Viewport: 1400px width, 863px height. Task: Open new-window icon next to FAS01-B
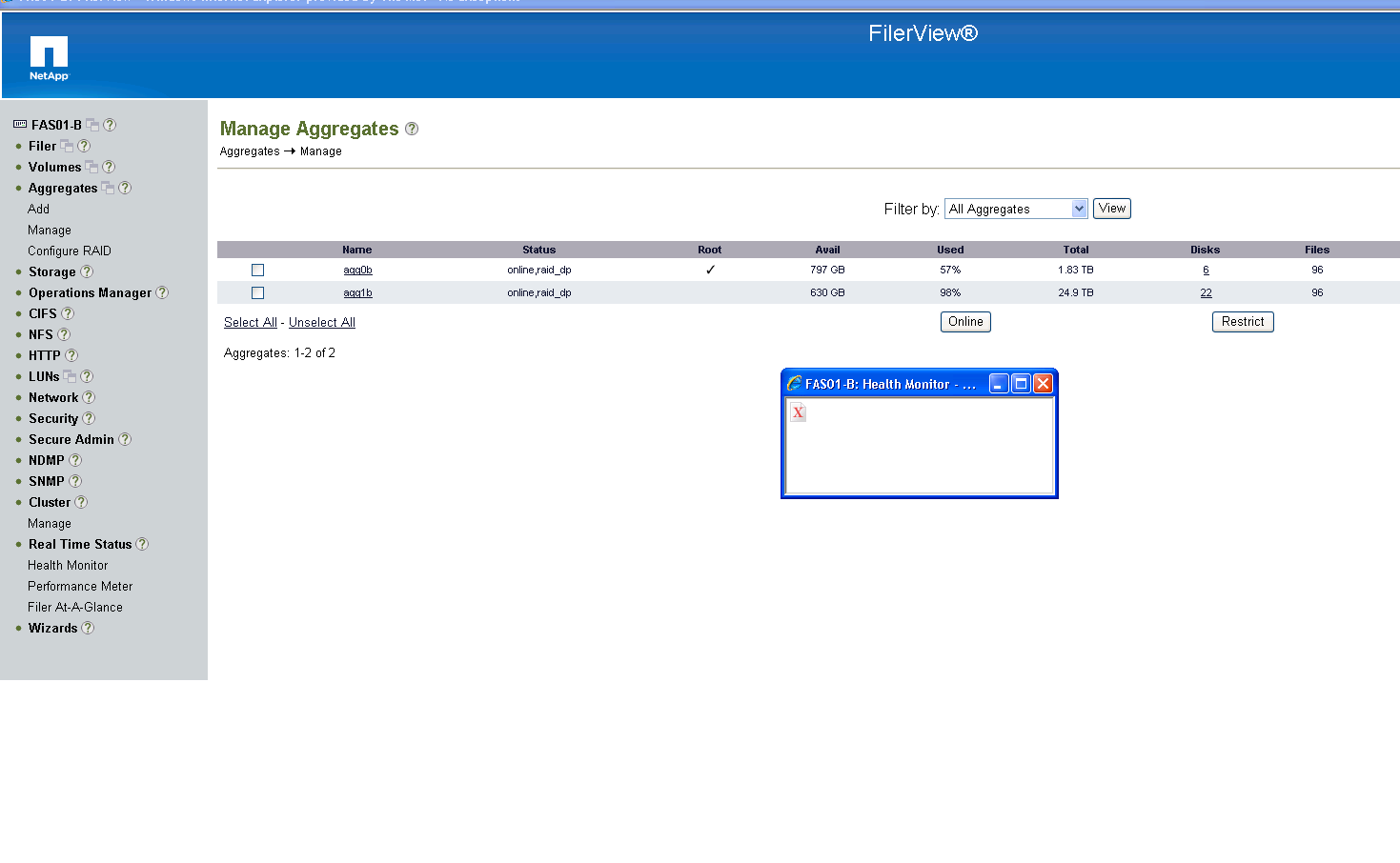92,125
